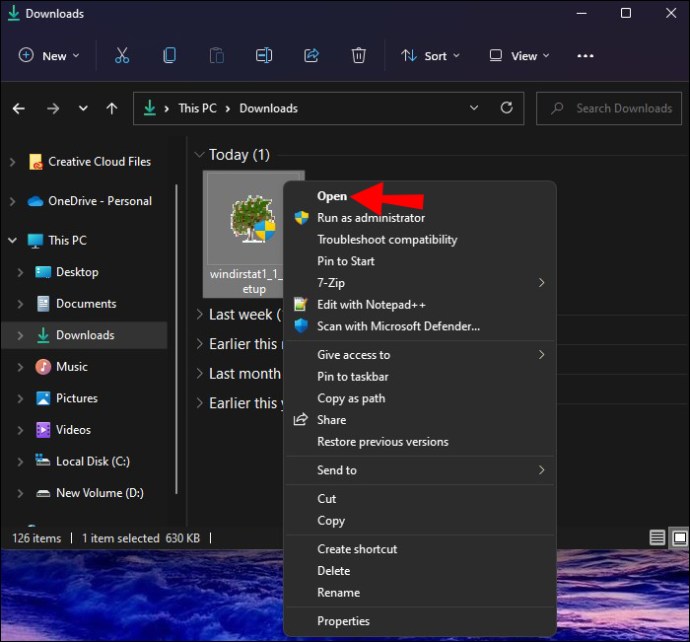Choose Open from the context menu
This screenshot has width=690, height=642.
pos(332,196)
